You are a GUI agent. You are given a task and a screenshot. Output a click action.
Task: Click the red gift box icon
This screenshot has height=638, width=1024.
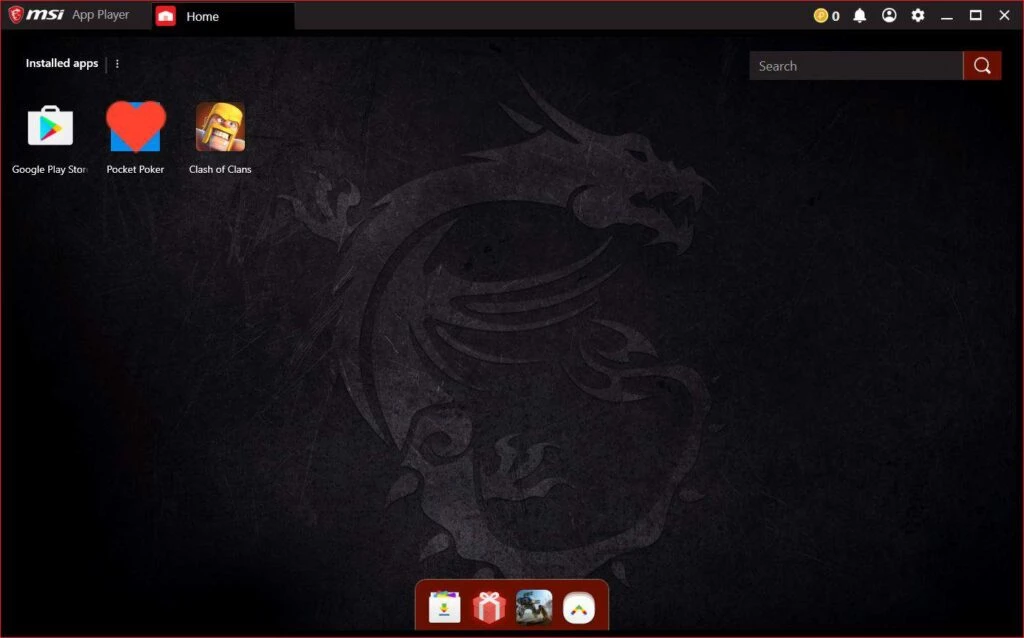tap(489, 607)
